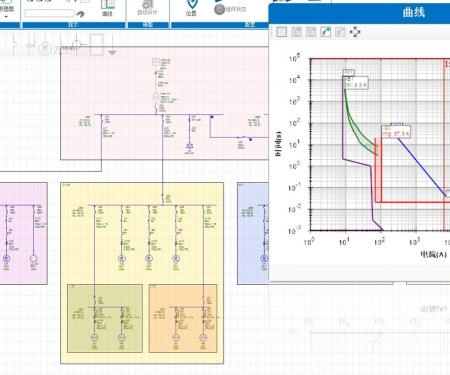The width and height of the screenshot is (450, 375).
Task: Click the blue diagonal curve in plot
Action: [x=422, y=166]
